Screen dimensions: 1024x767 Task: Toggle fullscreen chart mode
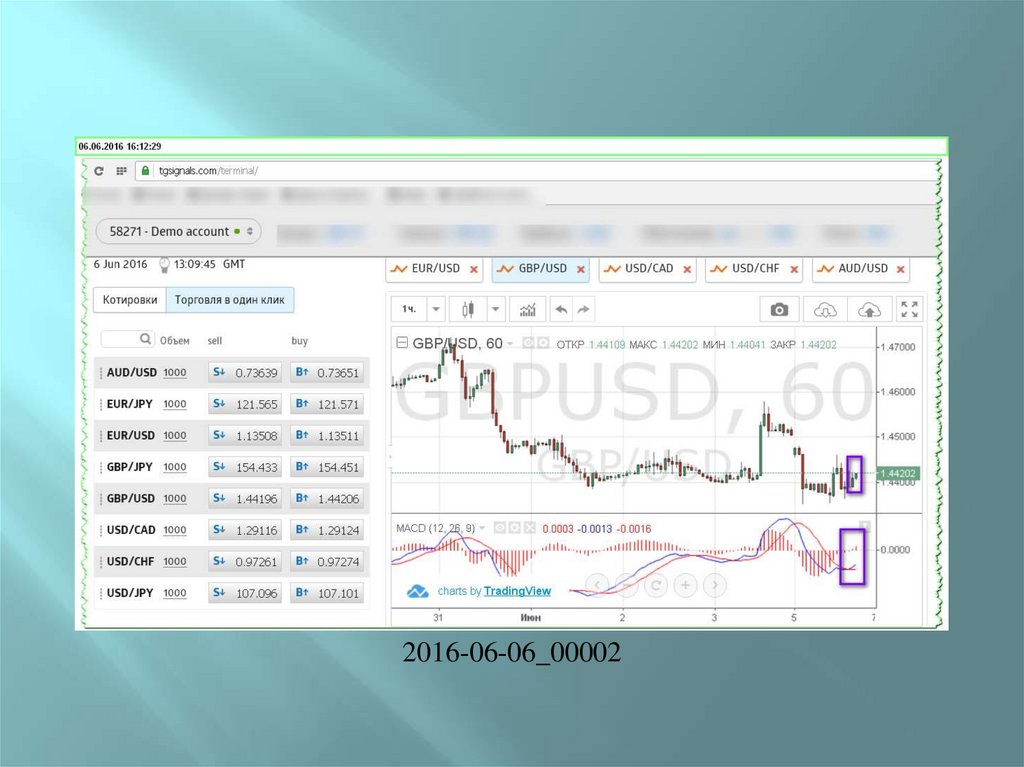tap(909, 310)
